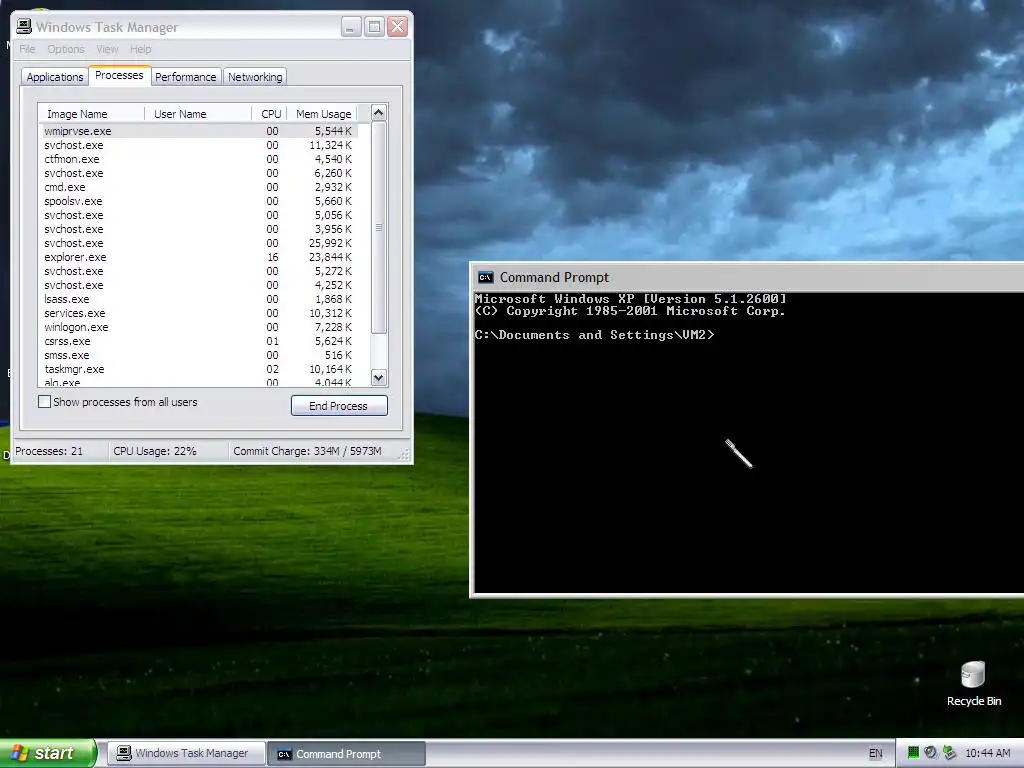The height and width of the screenshot is (768, 1024).
Task: Click the 10:44 AM system clock
Action: click(987, 754)
